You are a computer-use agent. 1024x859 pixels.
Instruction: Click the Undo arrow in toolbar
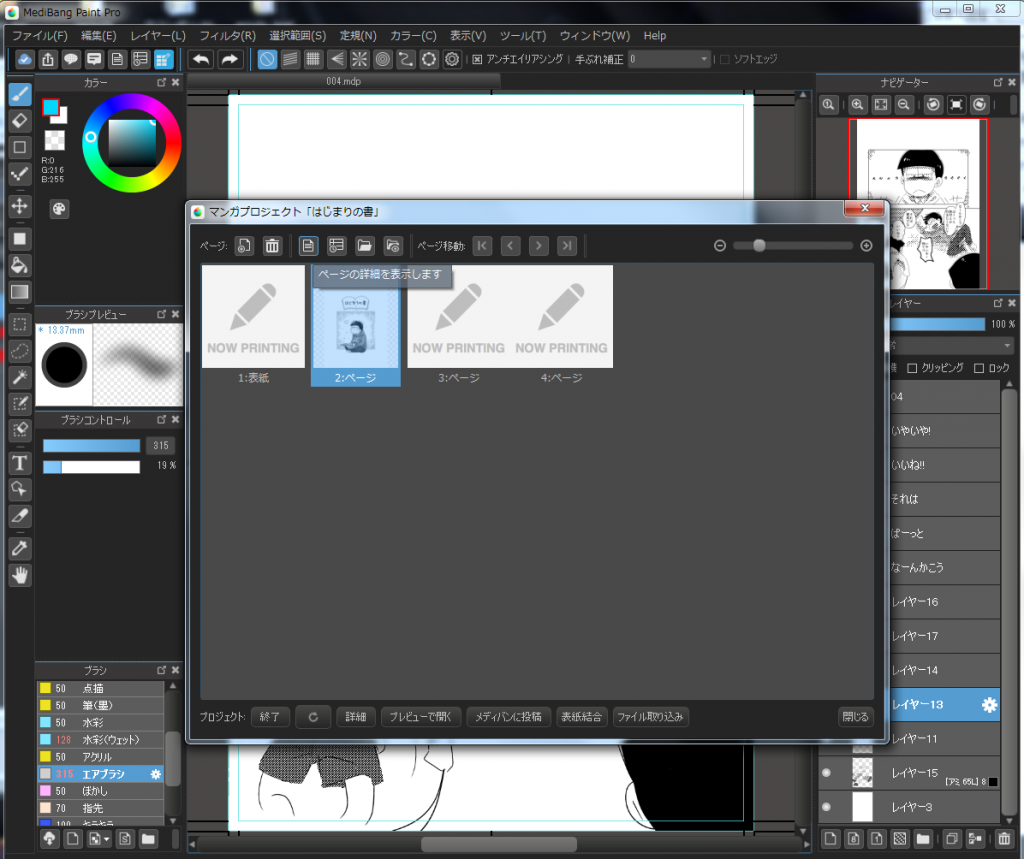tap(201, 59)
